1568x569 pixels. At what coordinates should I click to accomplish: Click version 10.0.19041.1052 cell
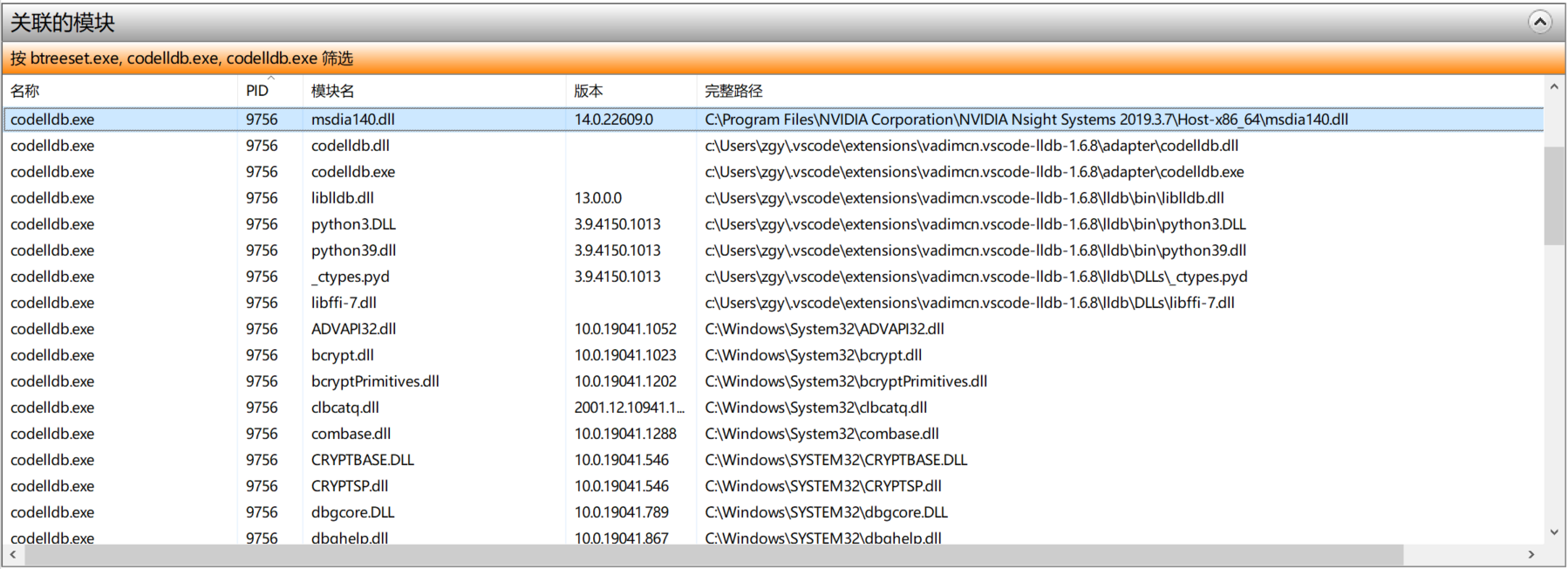point(625,329)
